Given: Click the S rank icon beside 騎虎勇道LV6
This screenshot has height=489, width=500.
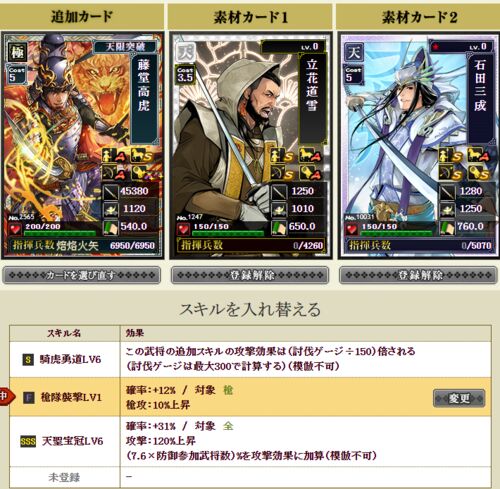Looking at the screenshot, I should pos(28,359).
